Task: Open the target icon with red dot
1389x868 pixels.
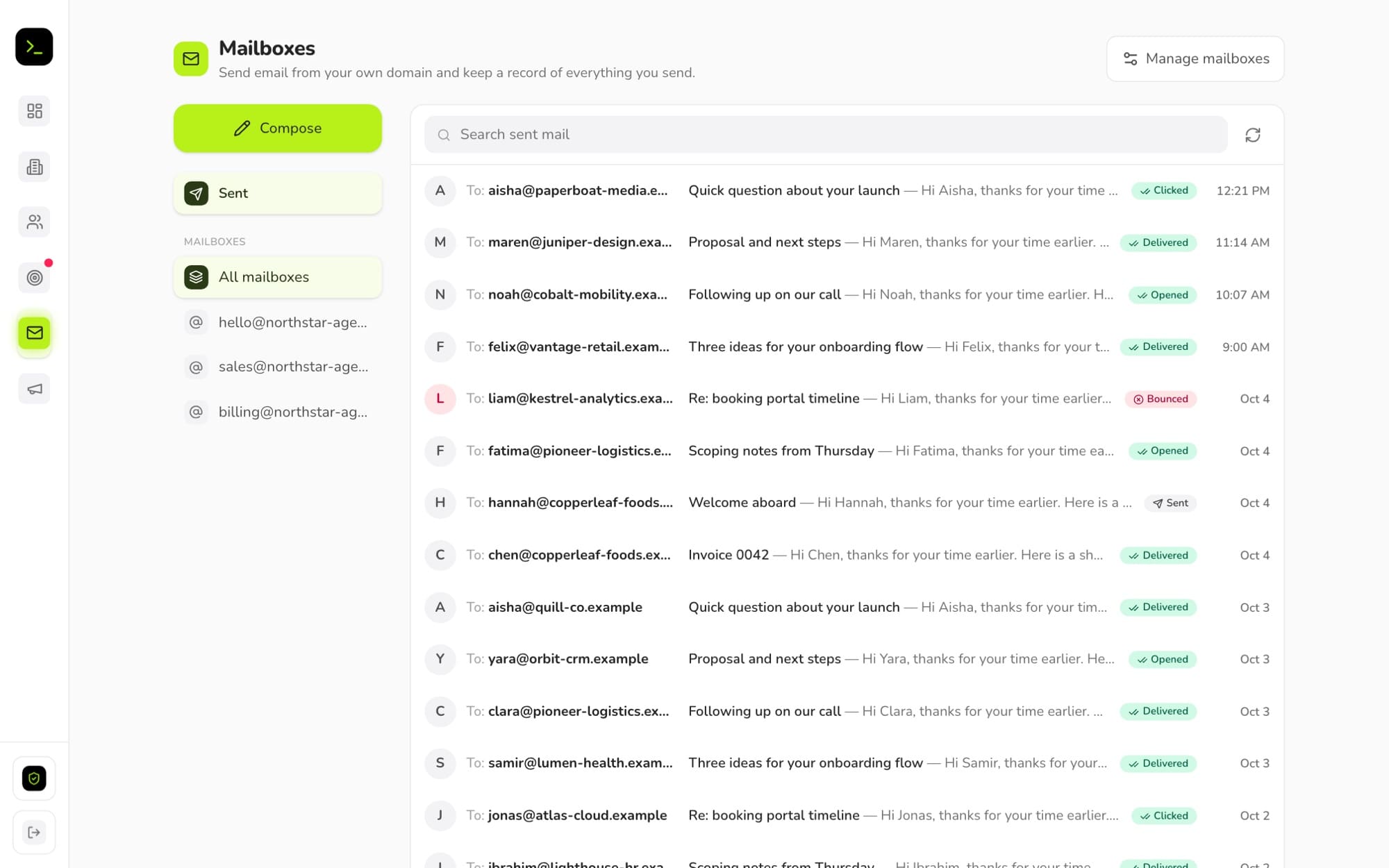Action: [x=34, y=278]
